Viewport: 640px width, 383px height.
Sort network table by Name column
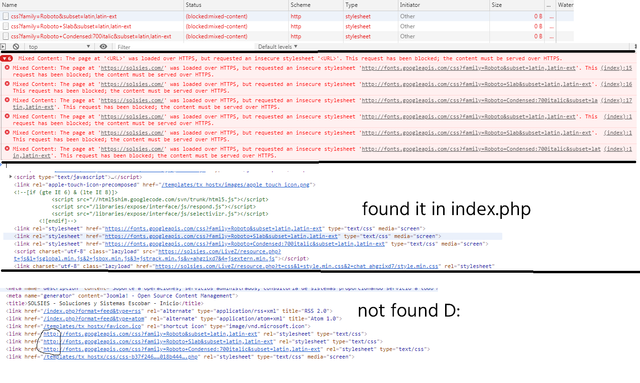point(92,5)
